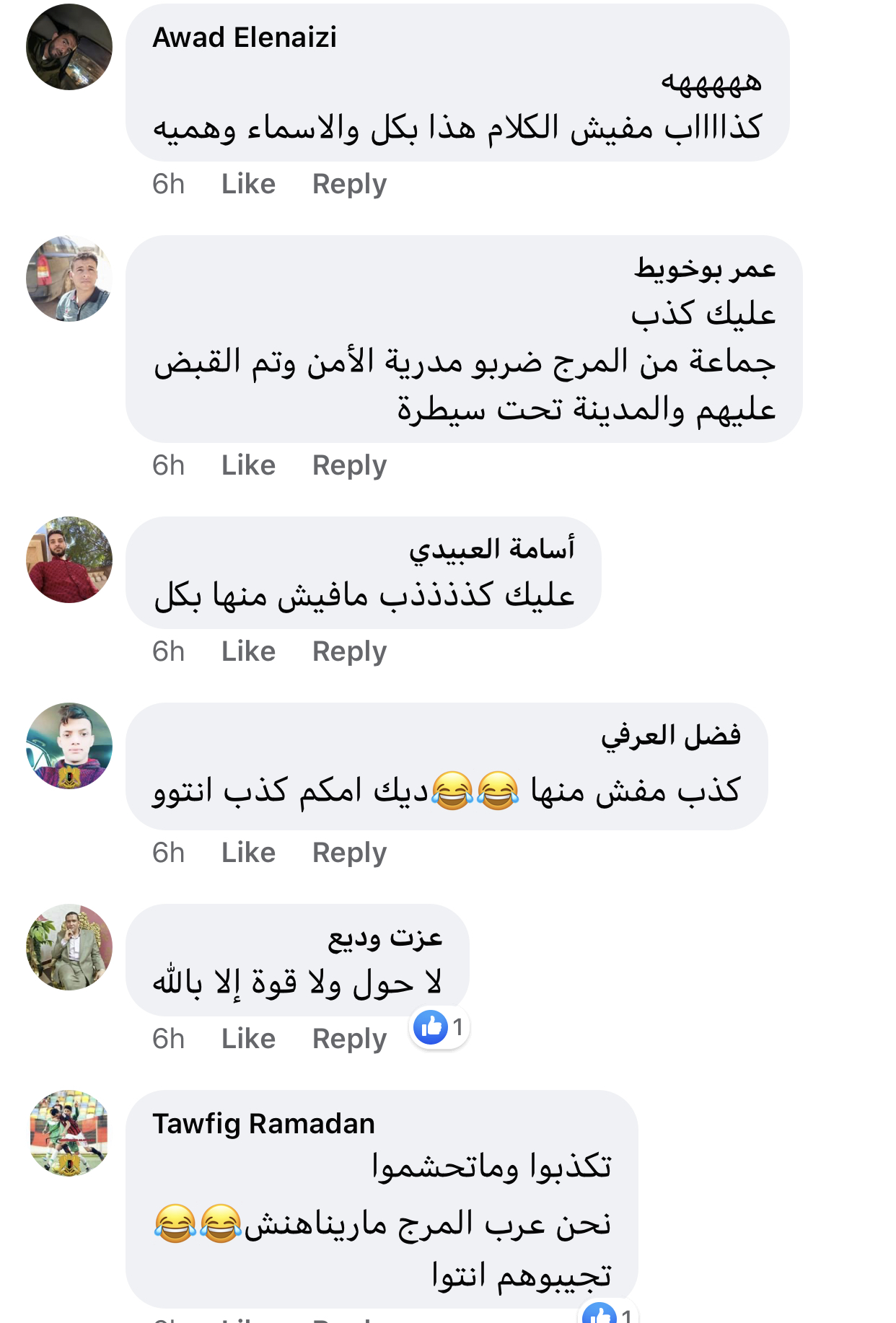Viewport: 896px width, 1323px height.
Task: Like the comment by أسامة العبيدي
Action: point(248,651)
